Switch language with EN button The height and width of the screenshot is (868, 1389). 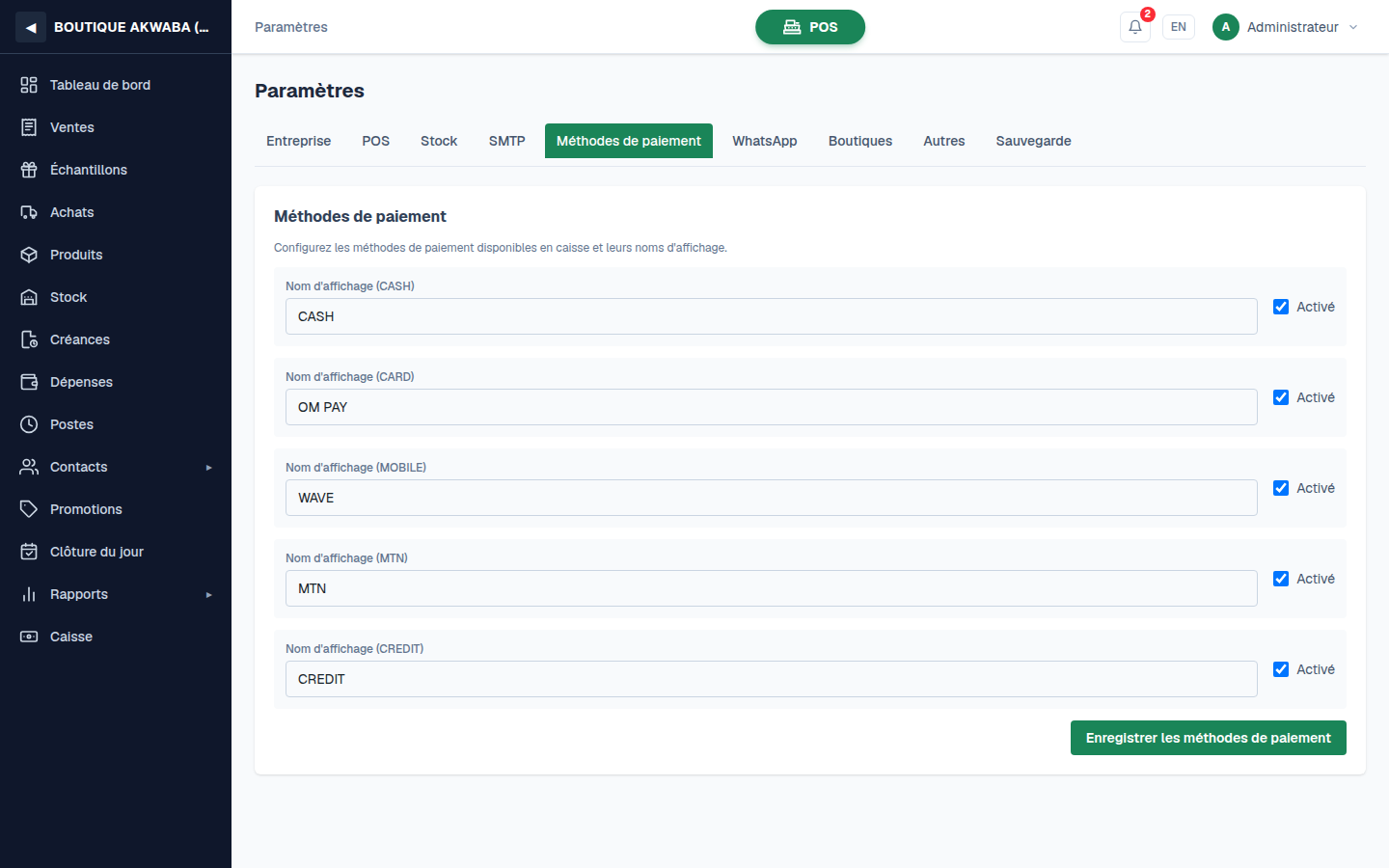pos(1179,27)
